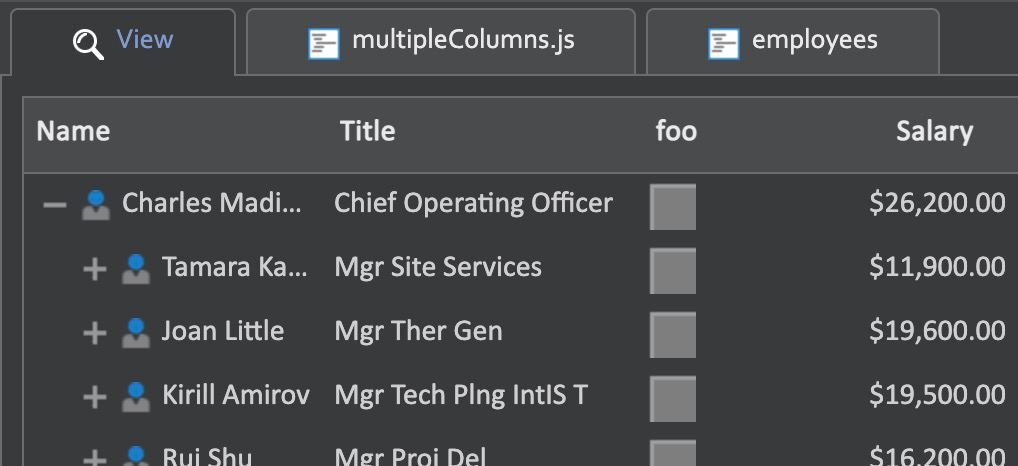Click Charles Madigan's person icon
The width and height of the screenshot is (1018, 466).
pyautogui.click(x=96, y=204)
